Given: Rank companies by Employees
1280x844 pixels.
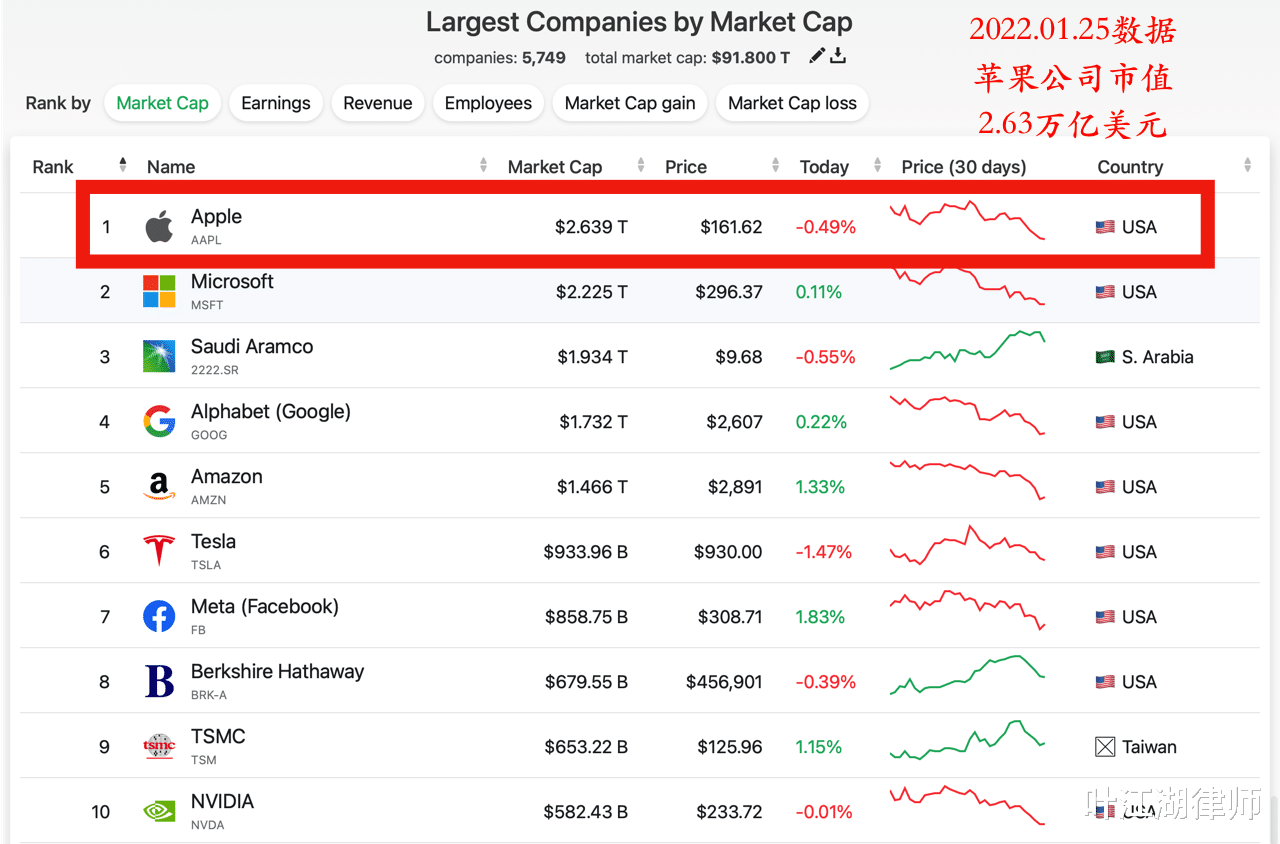Looking at the screenshot, I should click(x=488, y=103).
